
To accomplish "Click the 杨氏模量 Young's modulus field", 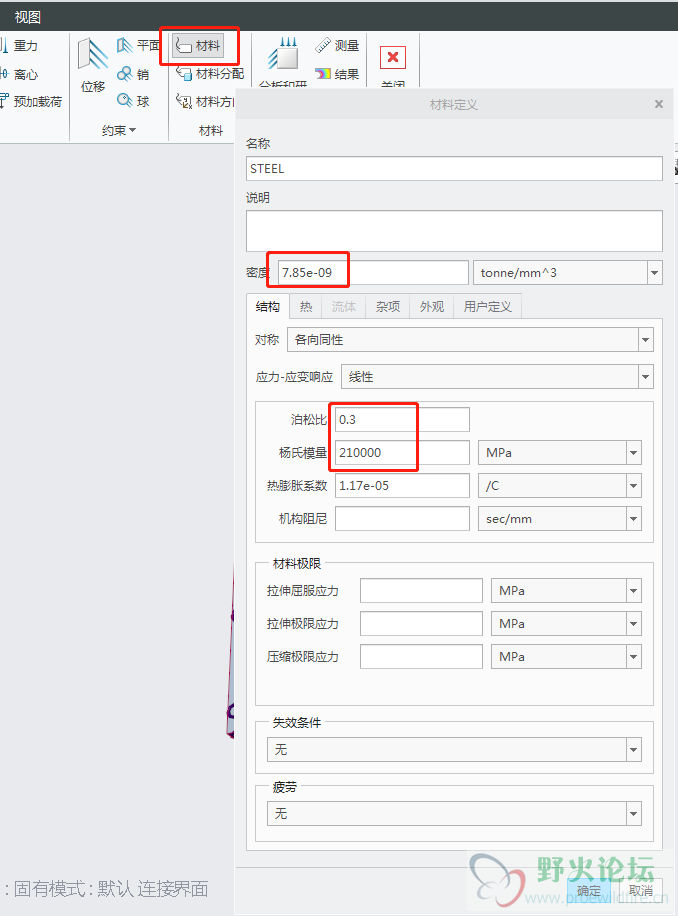I will tap(402, 453).
